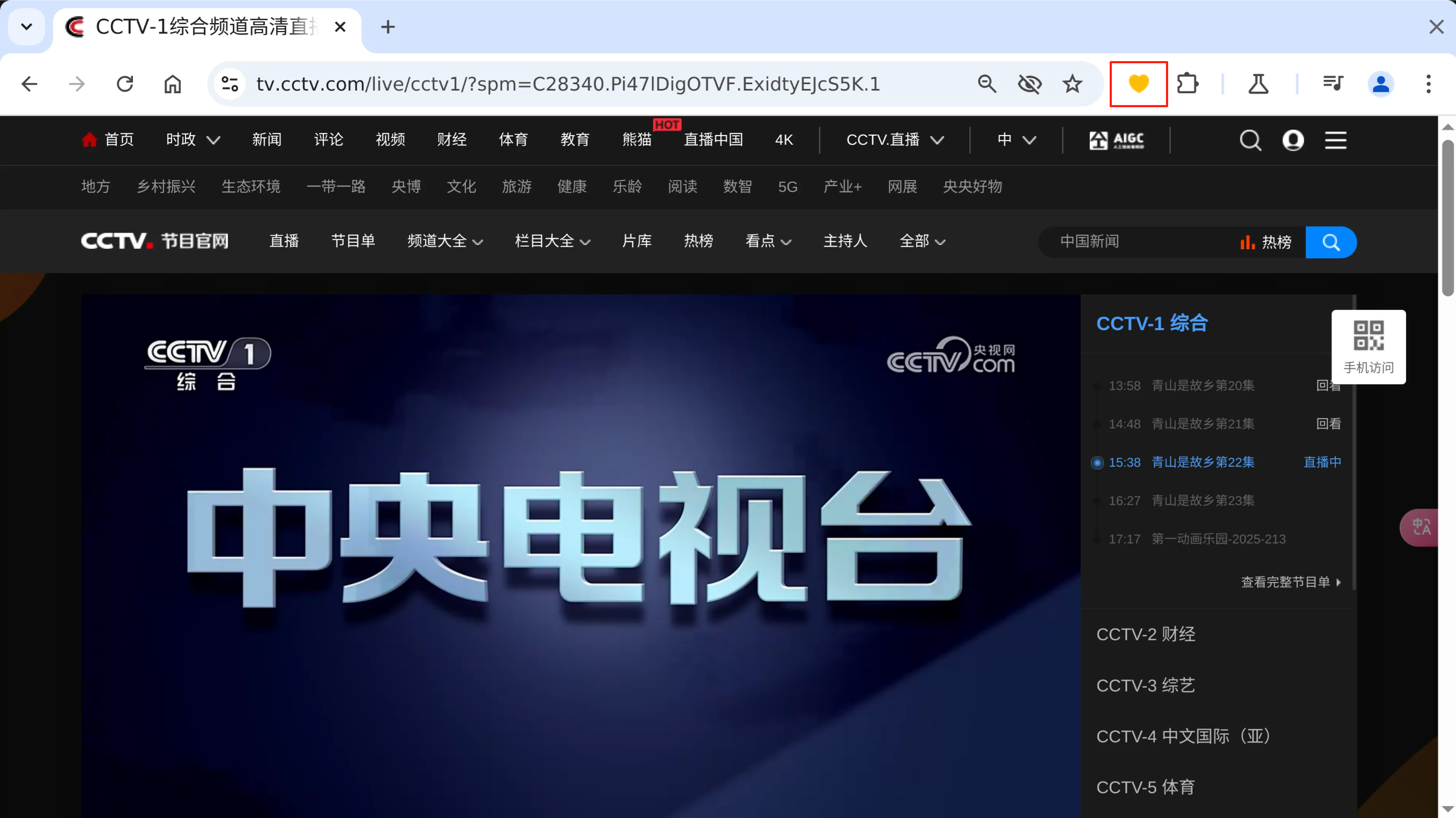Select the 新闻 navigation item
The height and width of the screenshot is (818, 1456).
[267, 139]
